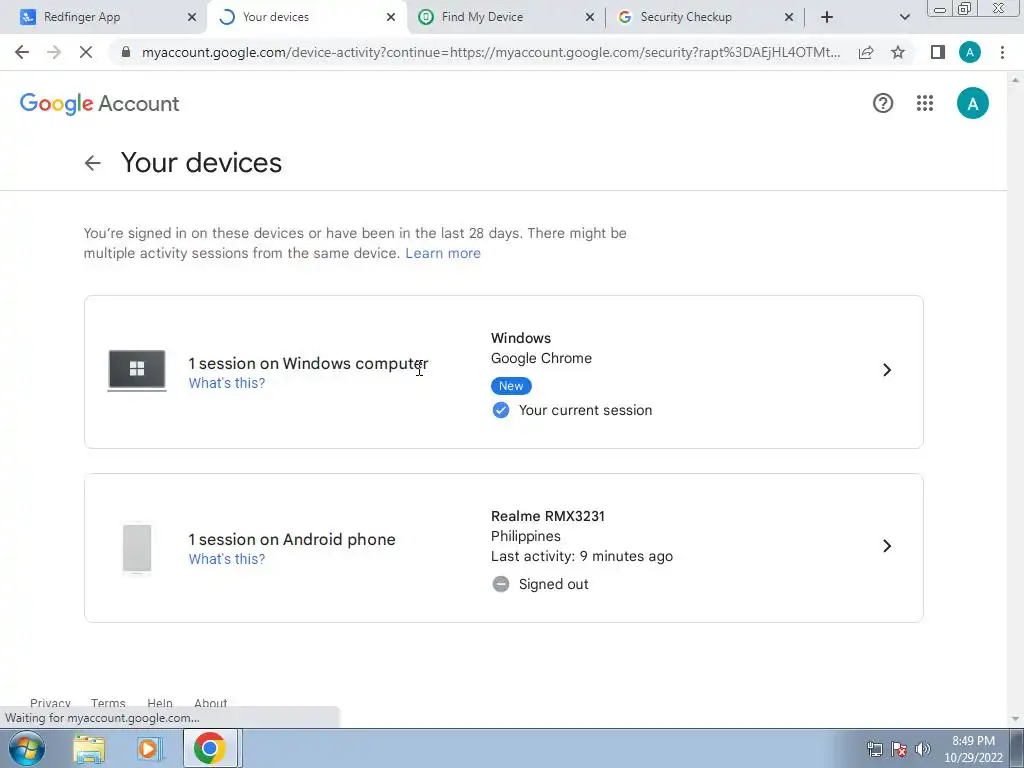This screenshot has width=1024, height=768.
Task: View site security lock icon
Action: (x=126, y=52)
